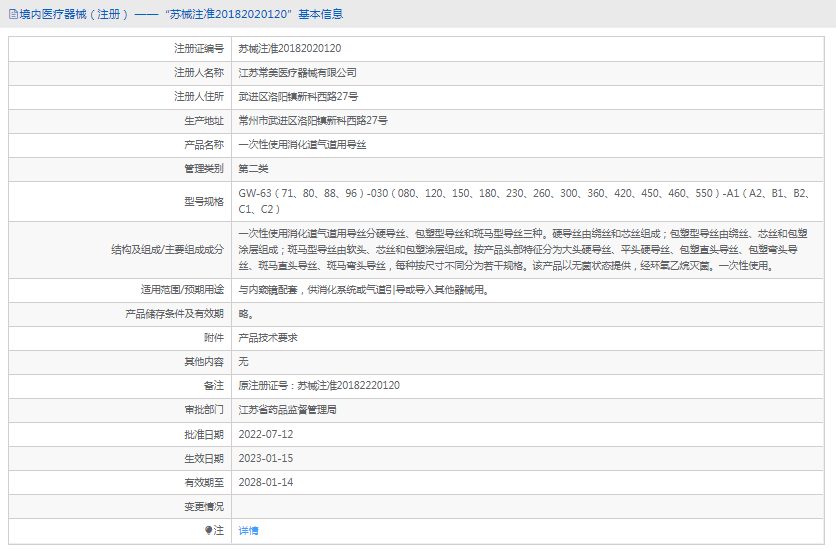The width and height of the screenshot is (836, 549).
Task: Click the expiry date 2028-01-14
Action: (x=266, y=482)
